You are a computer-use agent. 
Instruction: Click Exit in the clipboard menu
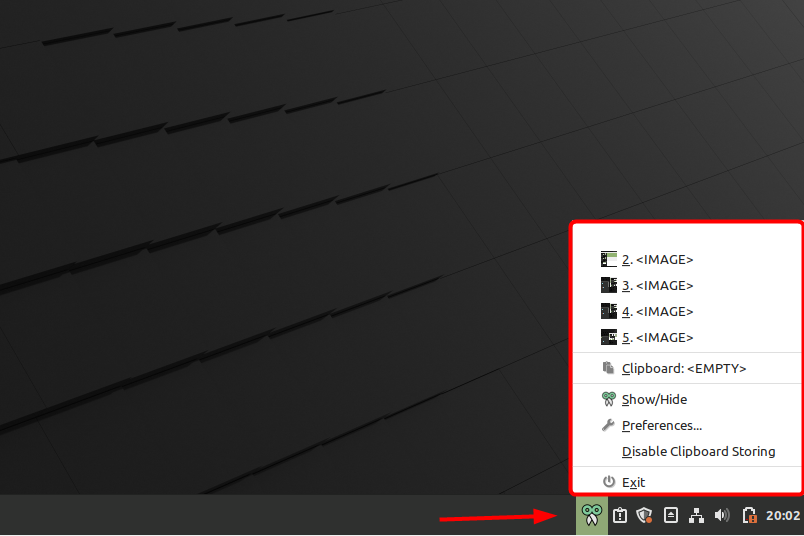click(x=687, y=482)
